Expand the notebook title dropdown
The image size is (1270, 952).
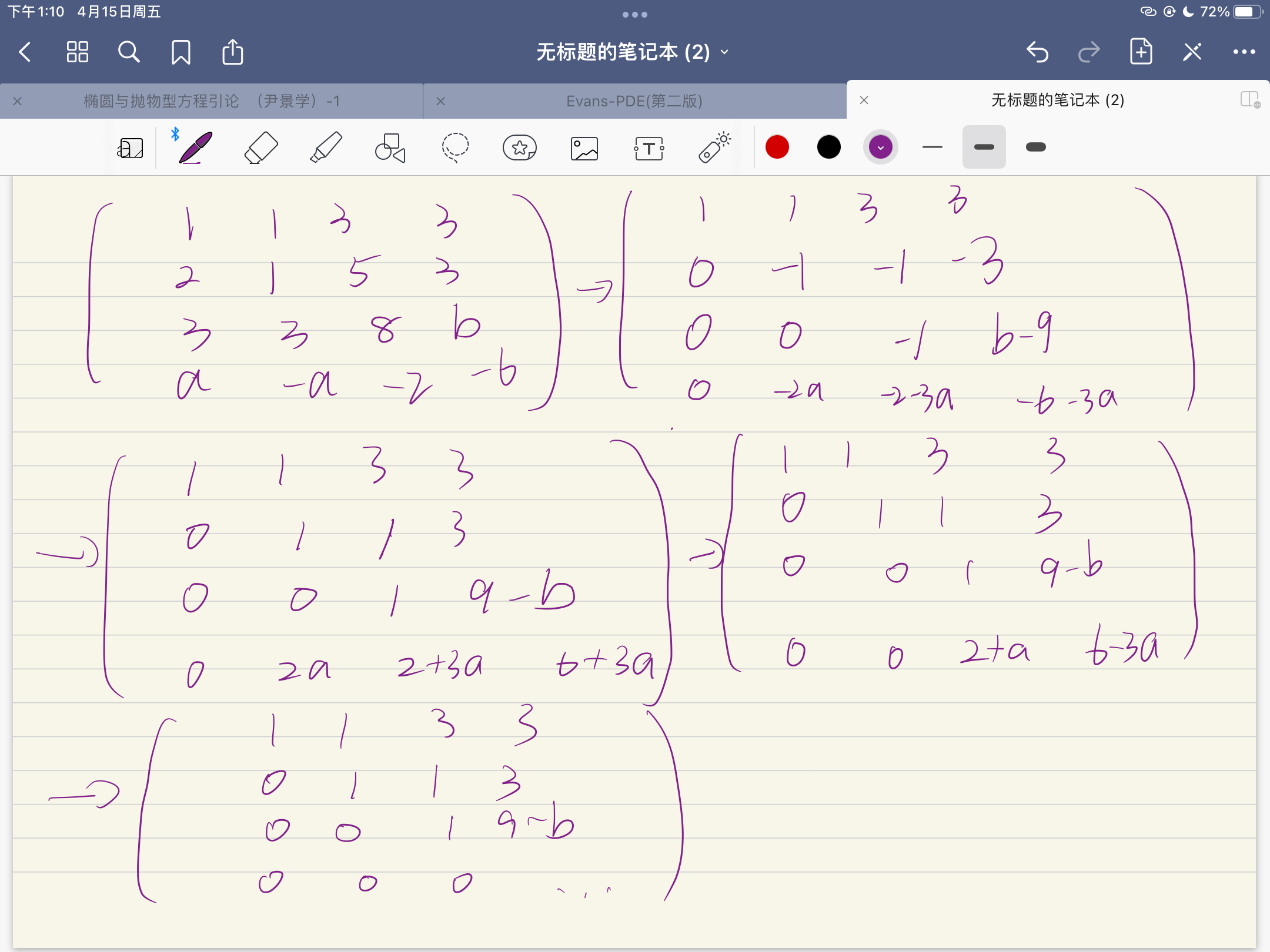coord(725,52)
